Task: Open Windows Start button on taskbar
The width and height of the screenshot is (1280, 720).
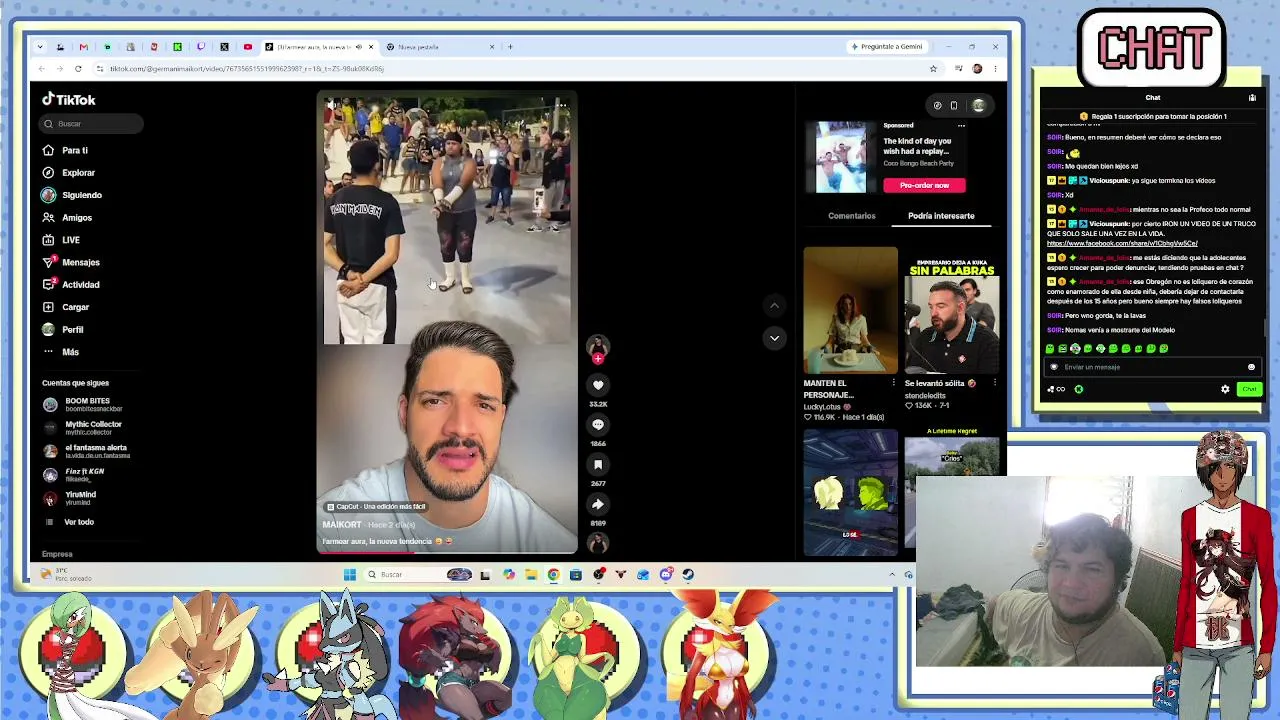Action: [x=349, y=574]
